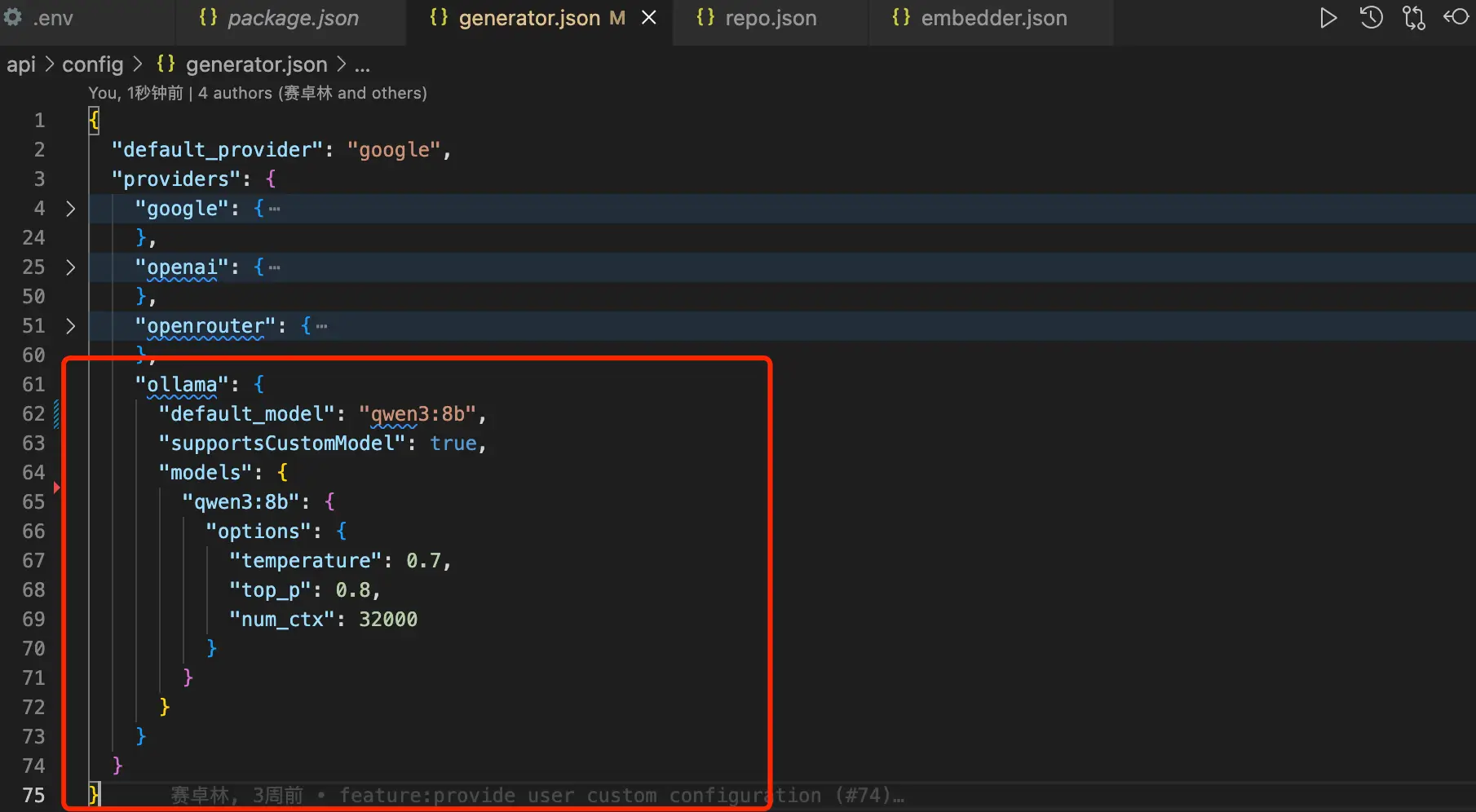Click the .env gear icon
1476x812 pixels.
[x=13, y=17]
